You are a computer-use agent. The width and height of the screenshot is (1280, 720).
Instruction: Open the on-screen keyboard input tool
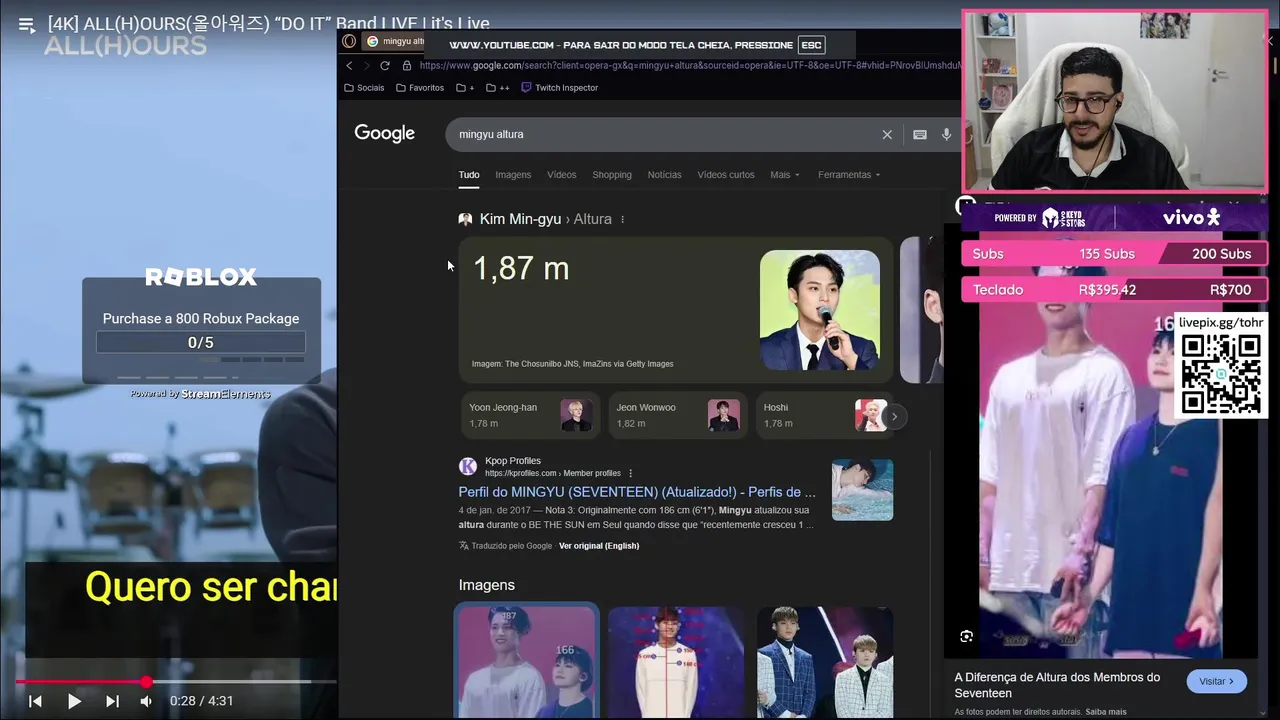920,134
